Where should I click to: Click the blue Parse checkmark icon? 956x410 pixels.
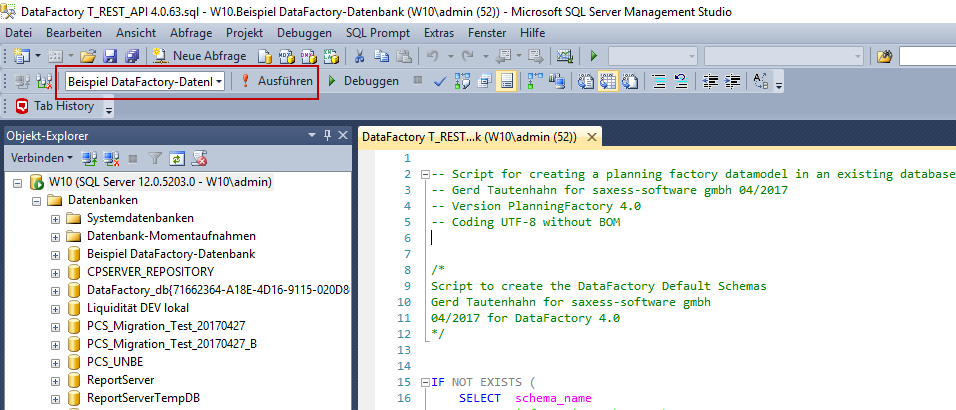[x=440, y=81]
